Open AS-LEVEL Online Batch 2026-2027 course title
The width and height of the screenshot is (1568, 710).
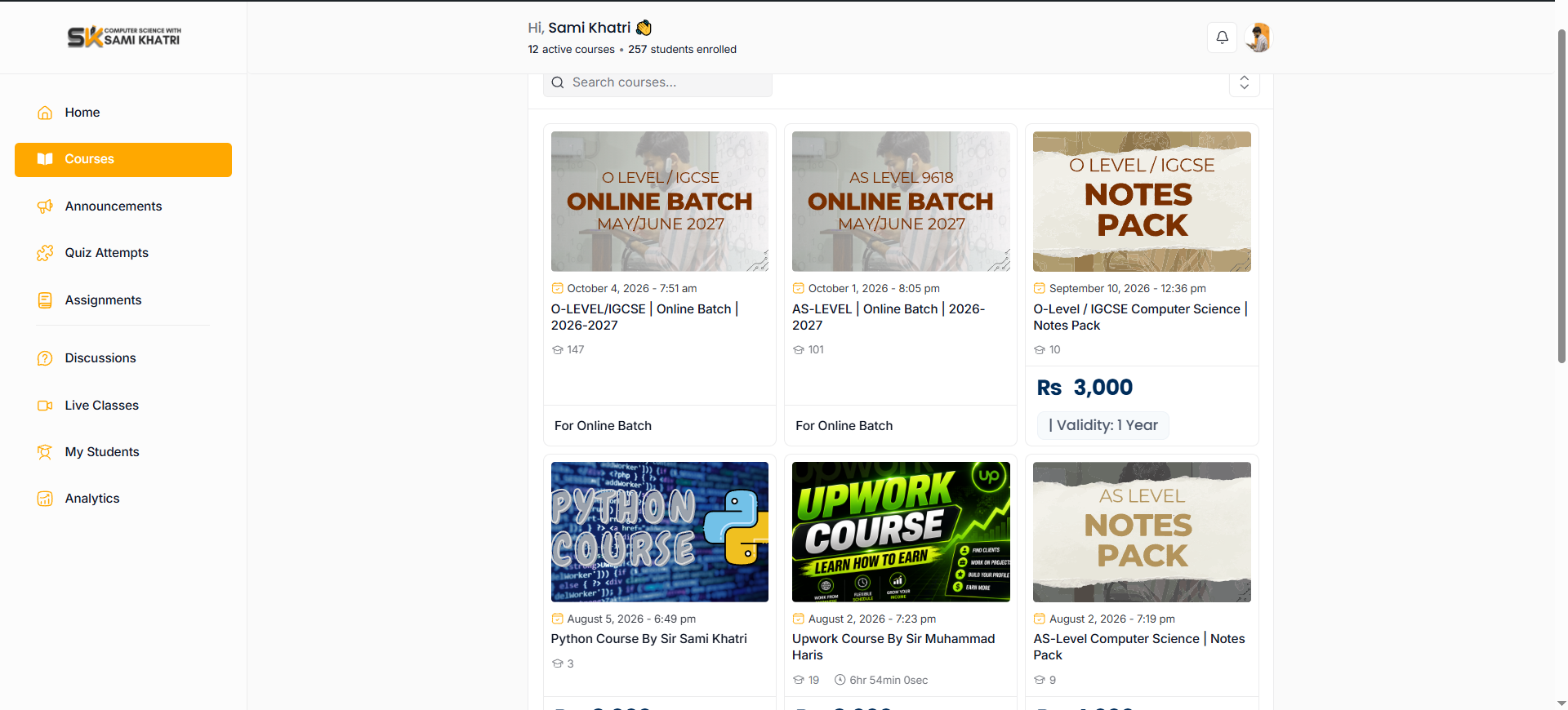889,317
